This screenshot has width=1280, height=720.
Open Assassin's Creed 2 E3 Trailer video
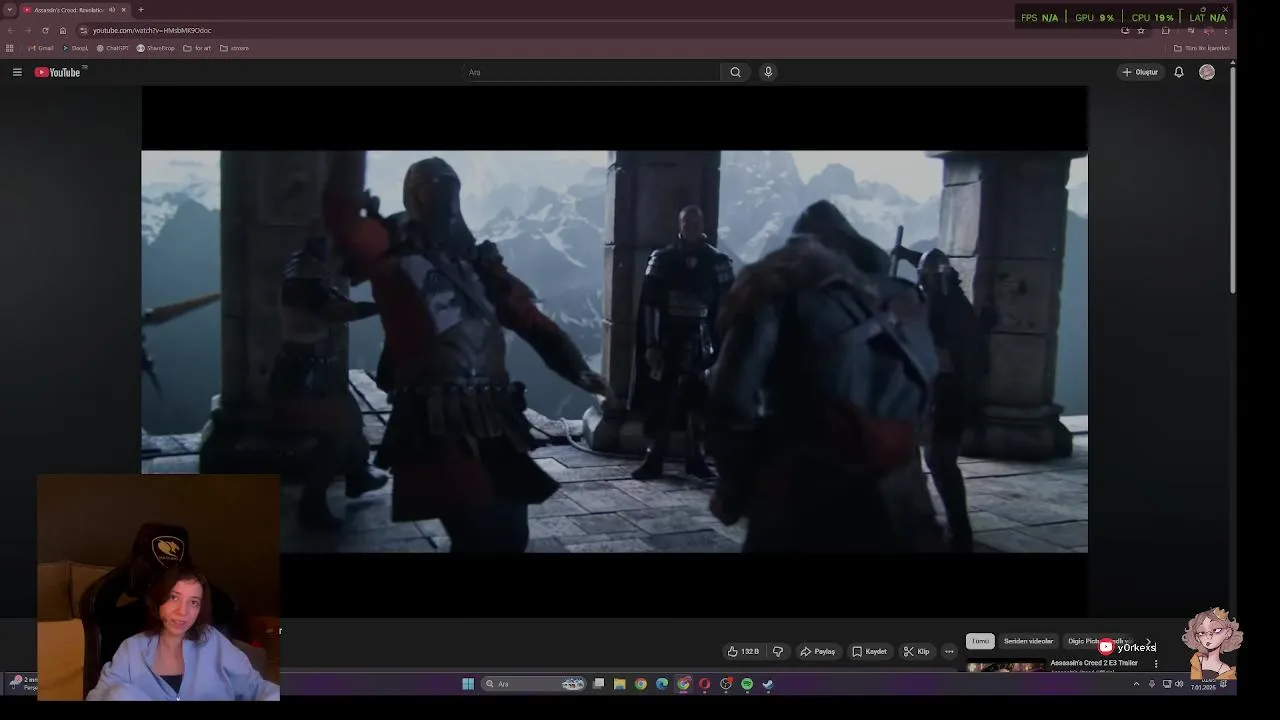tap(1094, 663)
